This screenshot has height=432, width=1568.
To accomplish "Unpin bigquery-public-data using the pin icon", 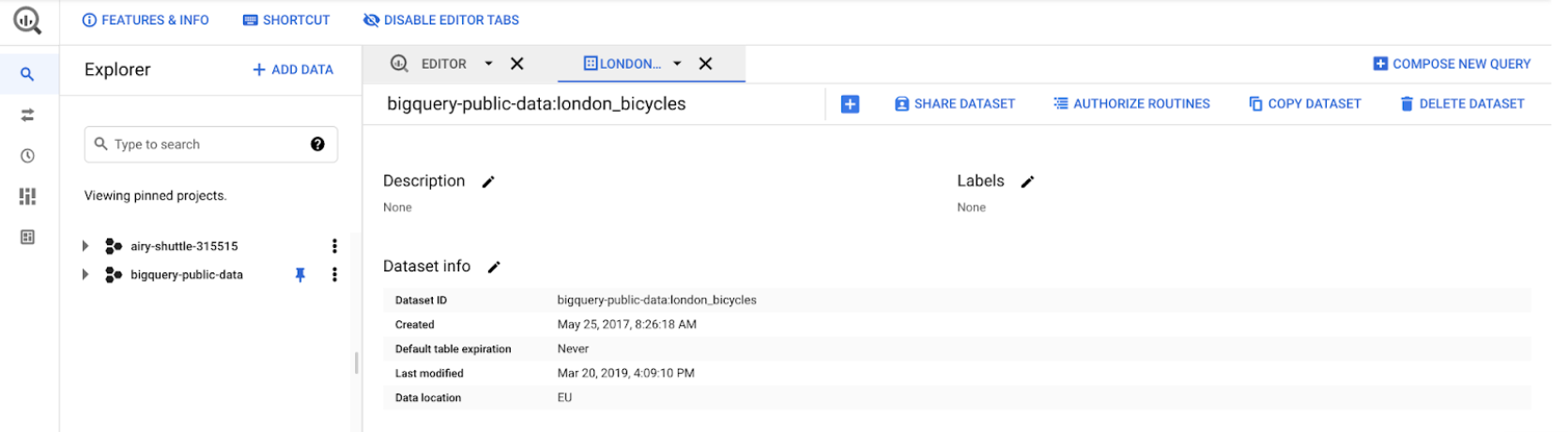I will pyautogui.click(x=300, y=275).
